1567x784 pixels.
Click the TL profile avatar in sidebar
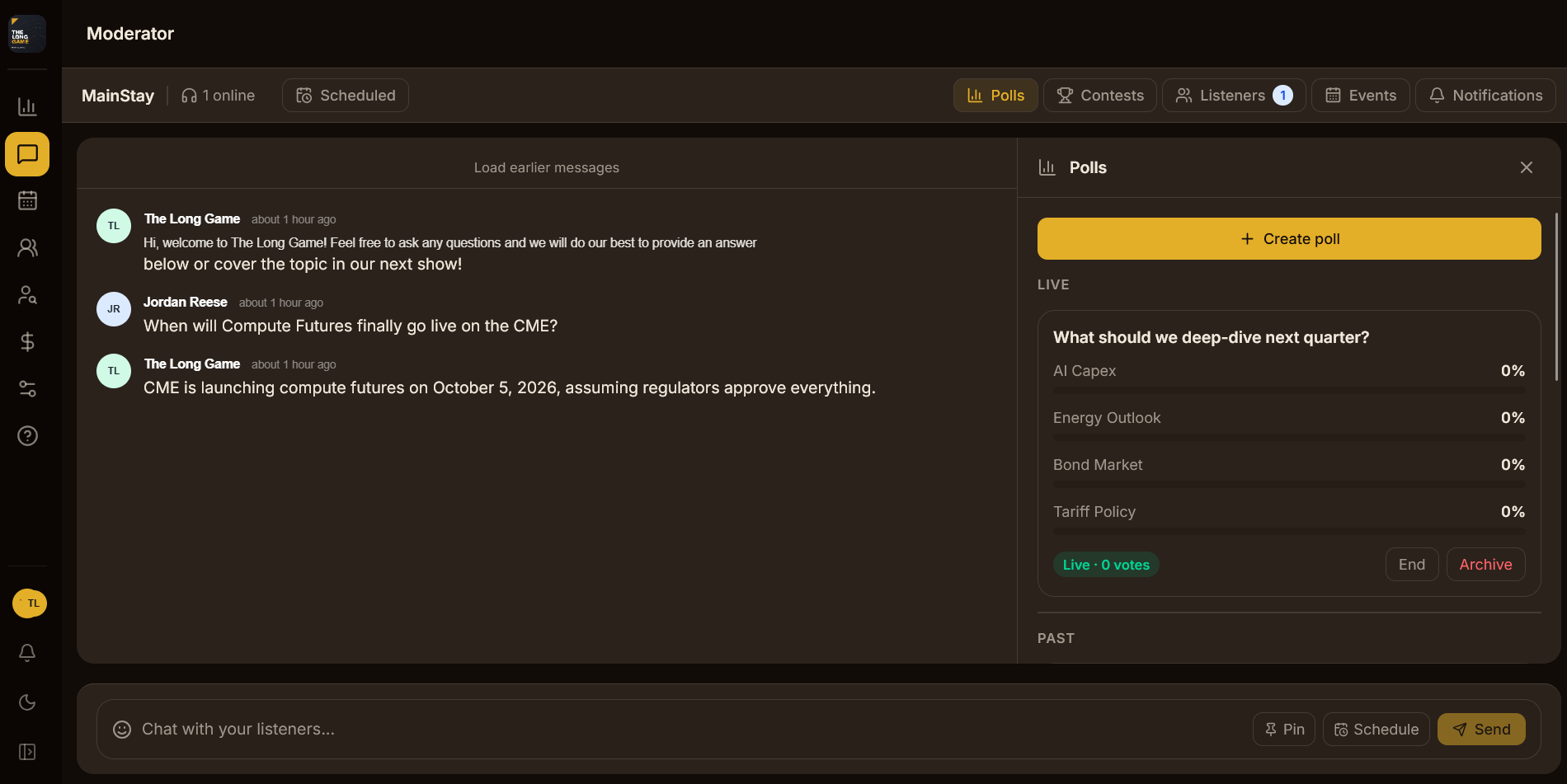[x=30, y=603]
